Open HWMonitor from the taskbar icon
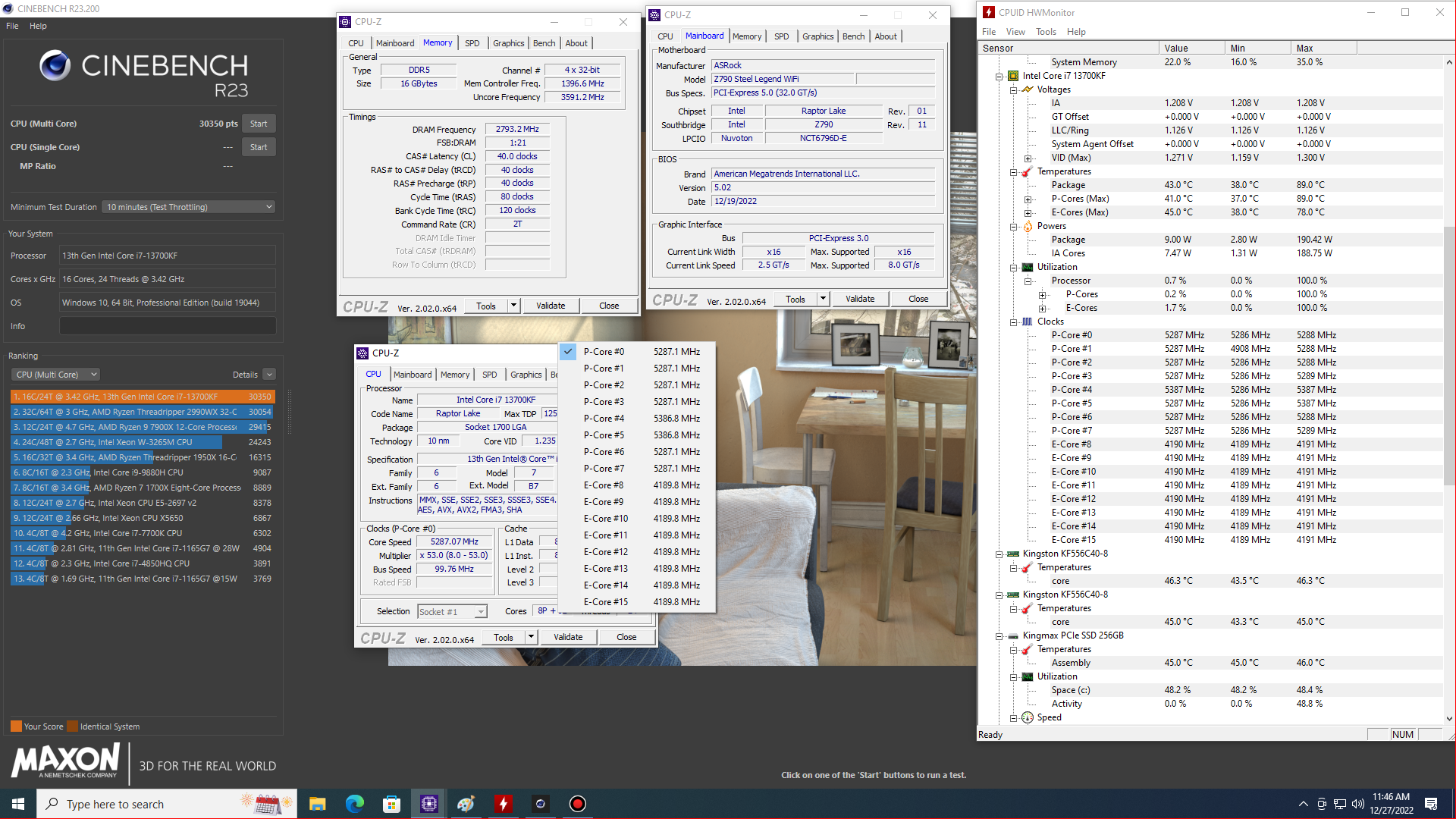The width and height of the screenshot is (1456, 819). pyautogui.click(x=503, y=804)
